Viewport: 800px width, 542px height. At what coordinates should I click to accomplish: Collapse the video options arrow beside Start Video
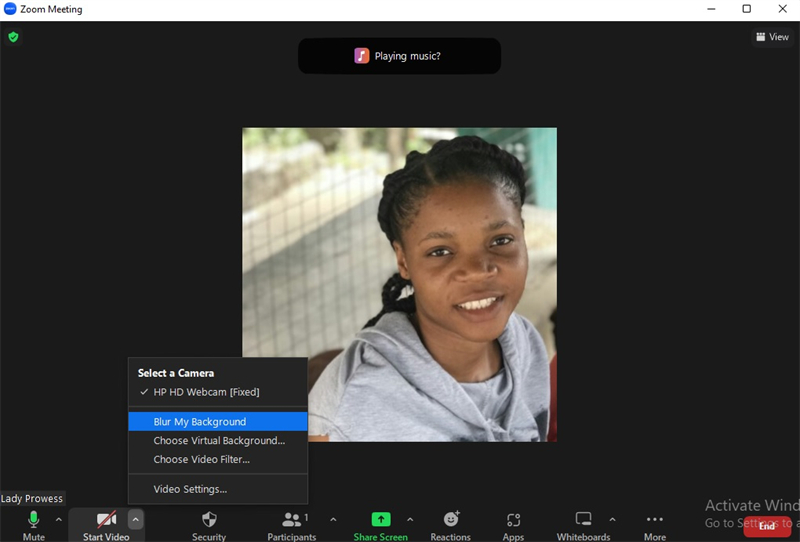pos(135,519)
